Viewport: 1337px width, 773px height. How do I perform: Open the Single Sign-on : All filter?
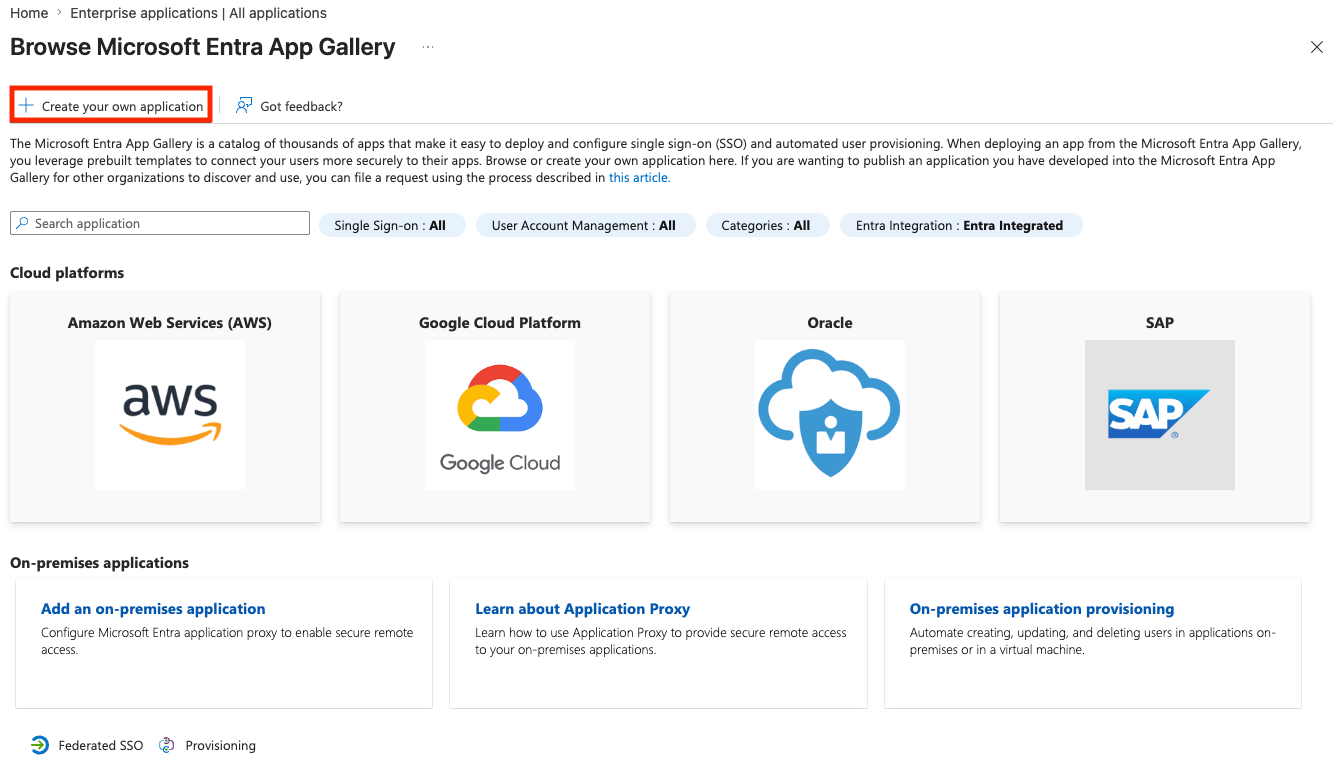[390, 226]
